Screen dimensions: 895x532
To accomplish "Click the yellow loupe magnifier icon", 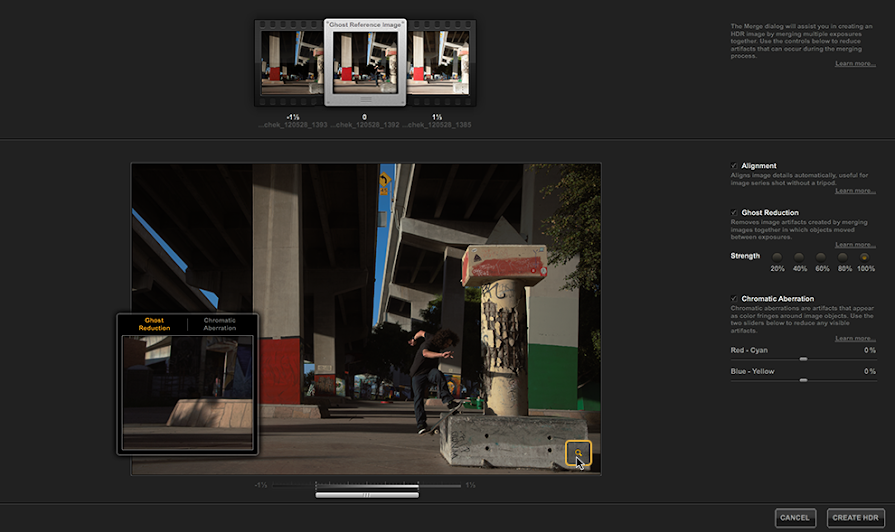I will tap(578, 453).
